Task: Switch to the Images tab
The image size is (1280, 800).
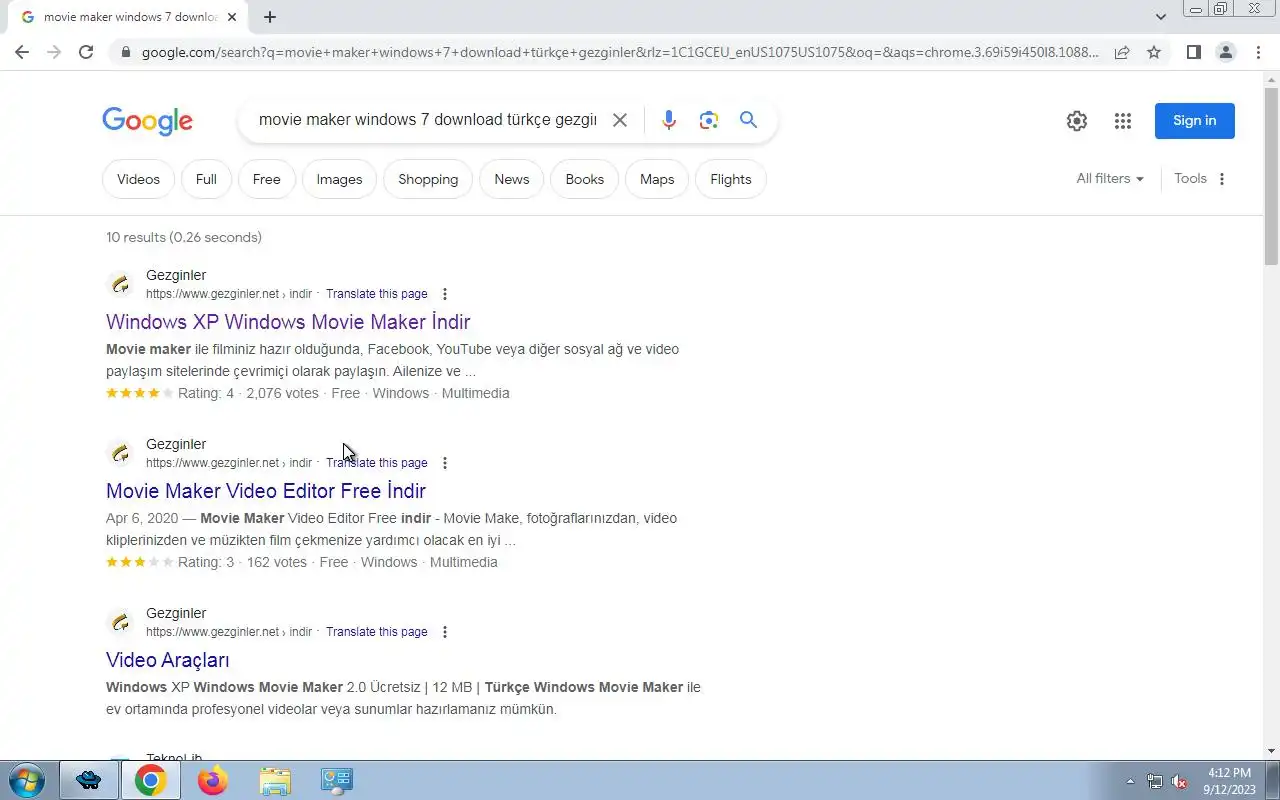Action: coord(339,180)
